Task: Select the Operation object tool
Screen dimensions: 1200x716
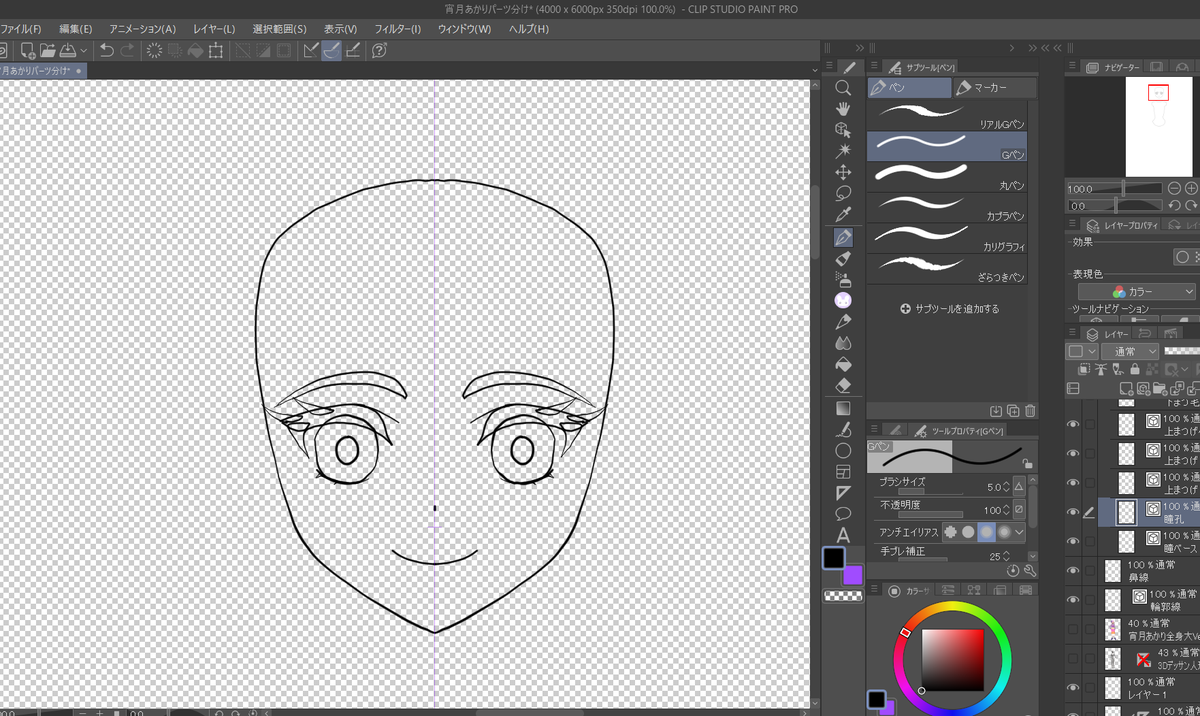Action: point(843,130)
